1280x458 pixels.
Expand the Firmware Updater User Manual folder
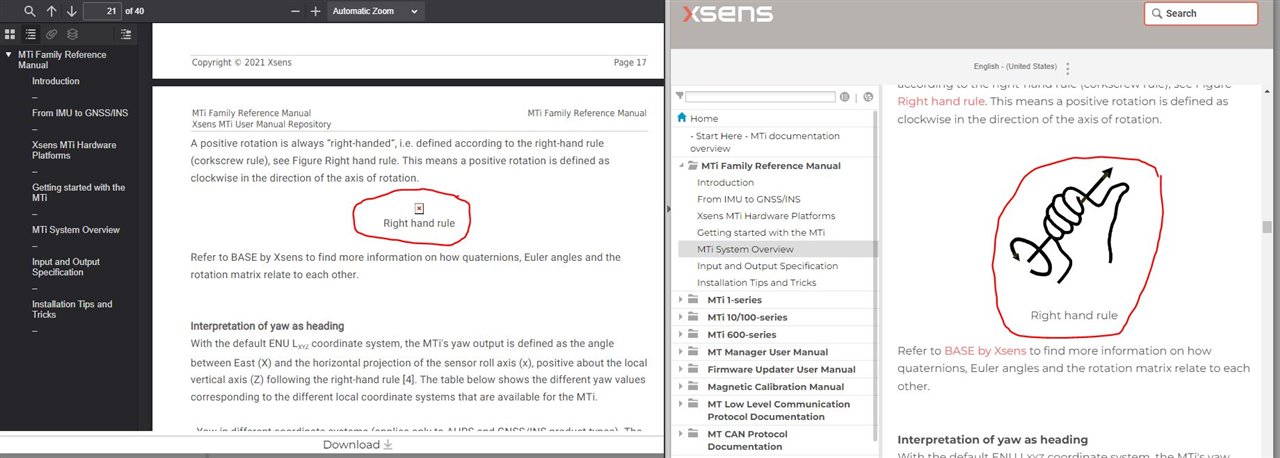click(681, 369)
